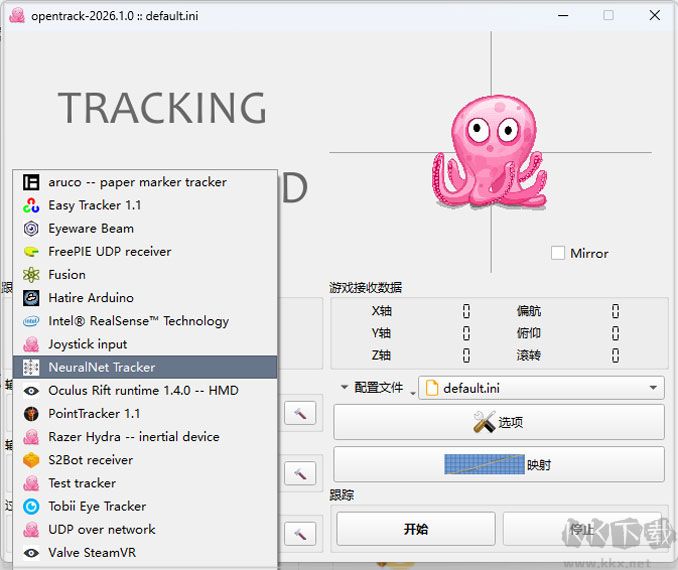Image resolution: width=678 pixels, height=570 pixels.
Task: Click the 偏航 yaw value readout
Action: pyautogui.click(x=615, y=311)
